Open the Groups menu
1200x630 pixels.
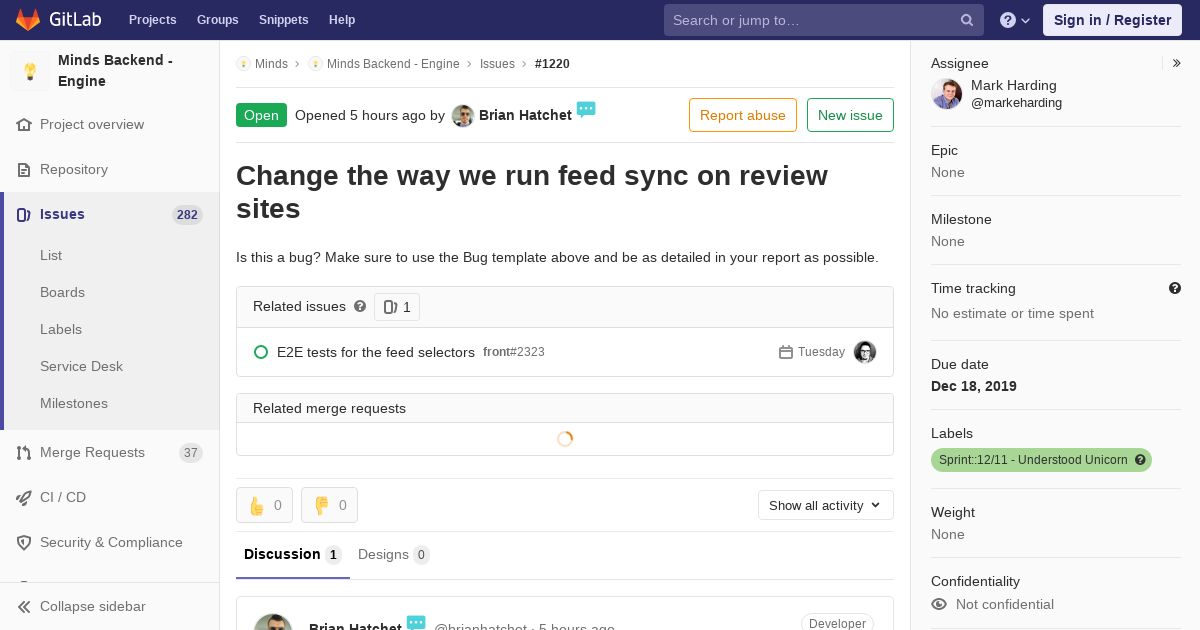[x=218, y=20]
